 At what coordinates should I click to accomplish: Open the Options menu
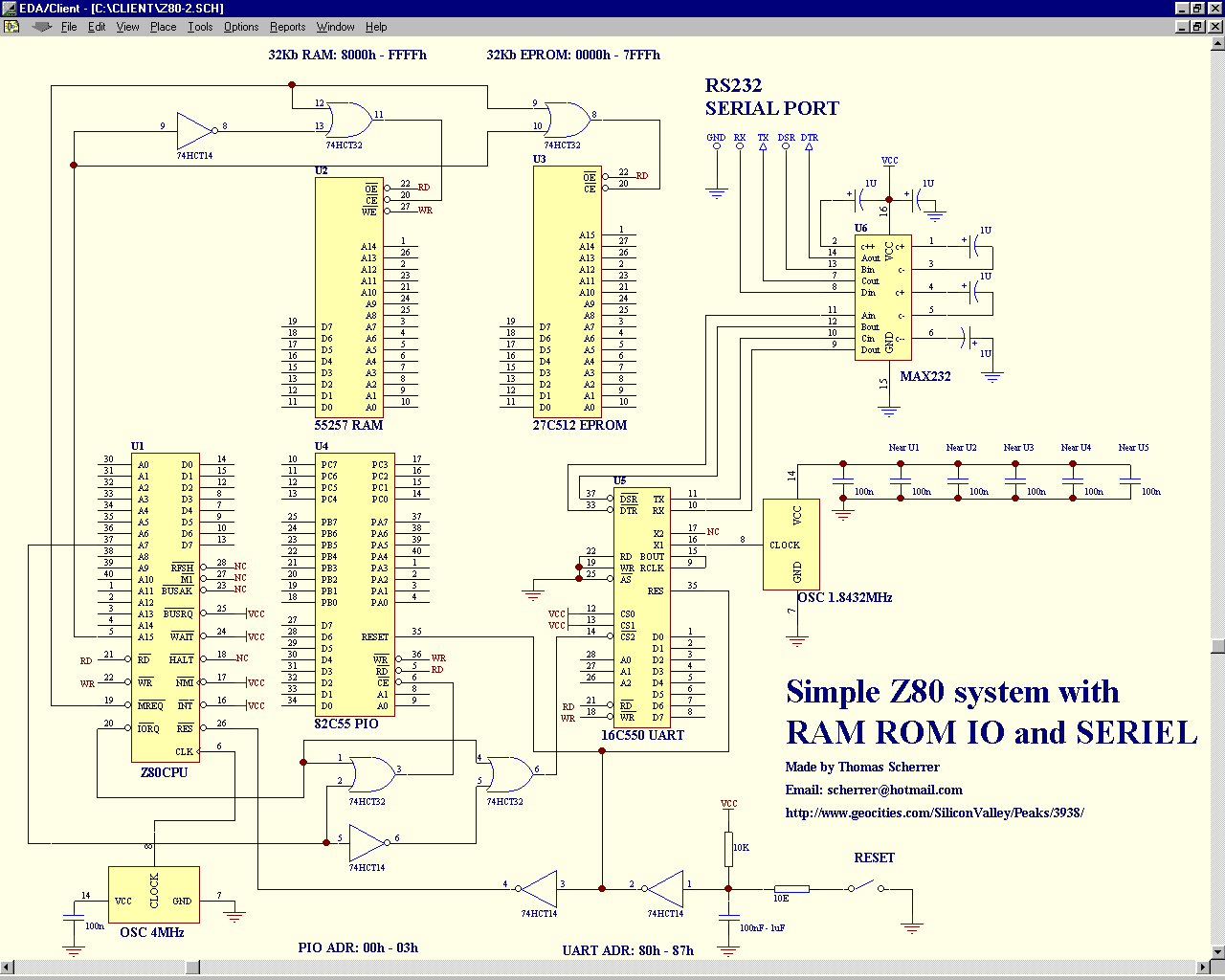(x=240, y=27)
